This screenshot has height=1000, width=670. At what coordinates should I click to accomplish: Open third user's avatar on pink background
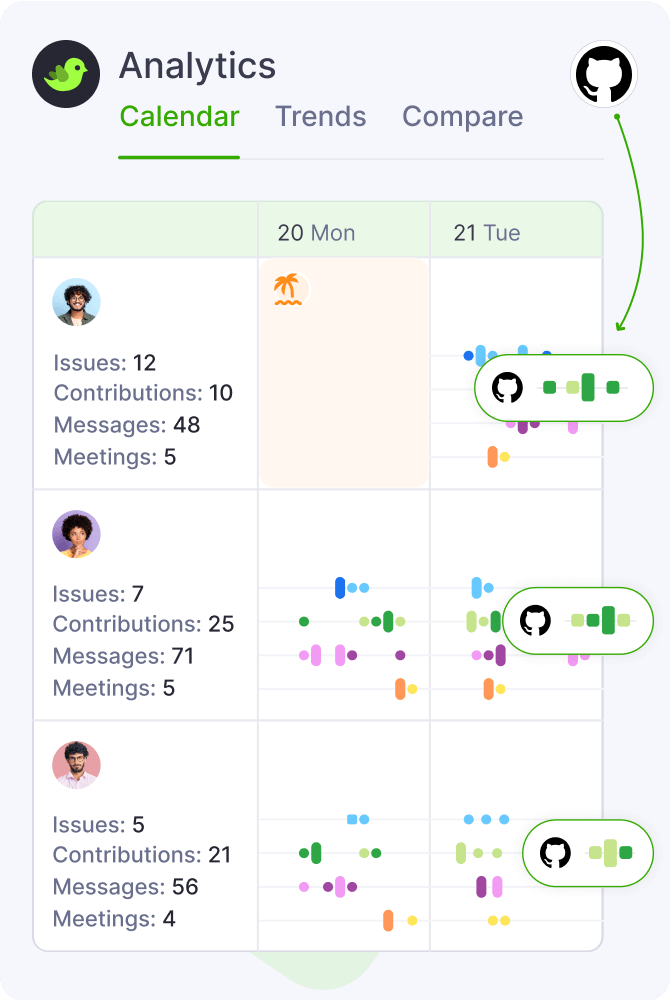coord(76,765)
